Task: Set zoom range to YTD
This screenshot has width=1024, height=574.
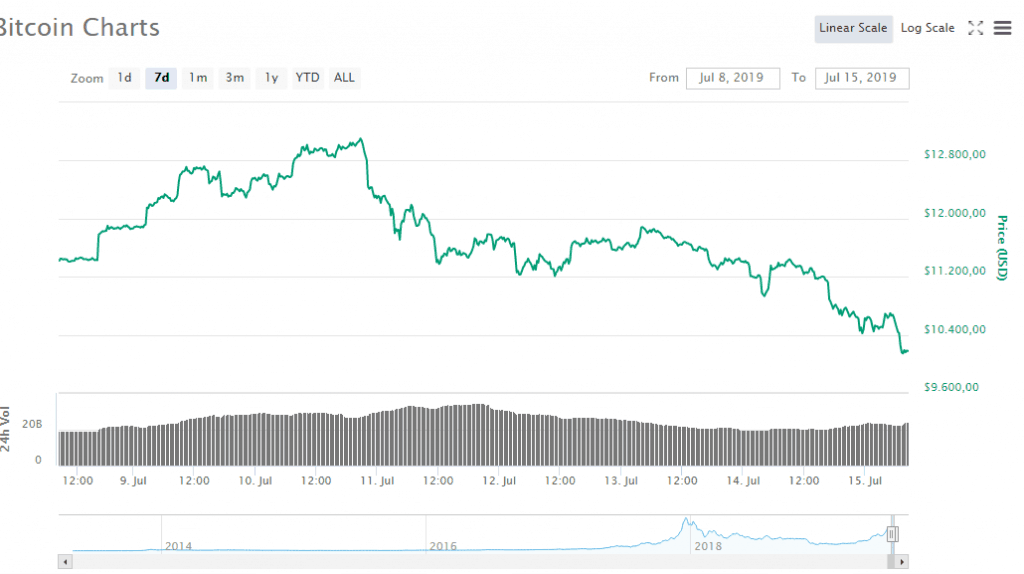Action: [x=308, y=78]
